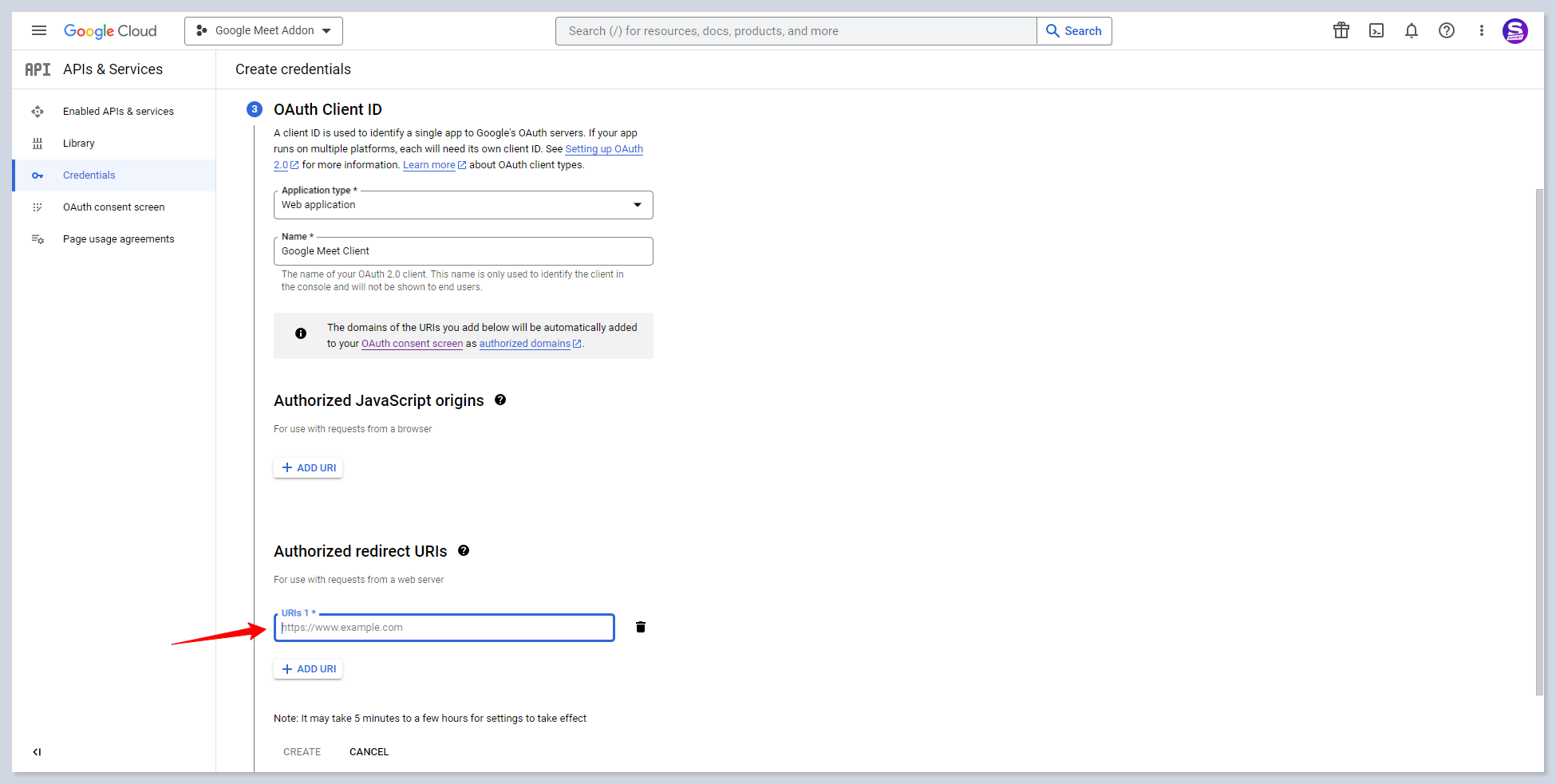This screenshot has width=1556, height=784.
Task: Focus the URIs 1 redirect input field
Action: [x=444, y=628]
